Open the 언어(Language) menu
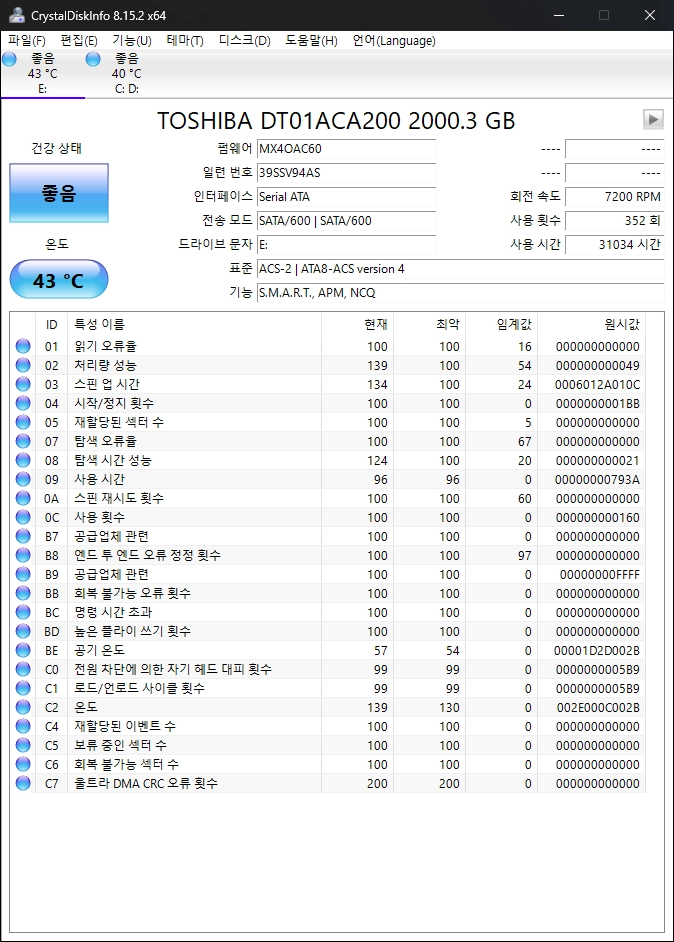674x942 pixels. 394,40
